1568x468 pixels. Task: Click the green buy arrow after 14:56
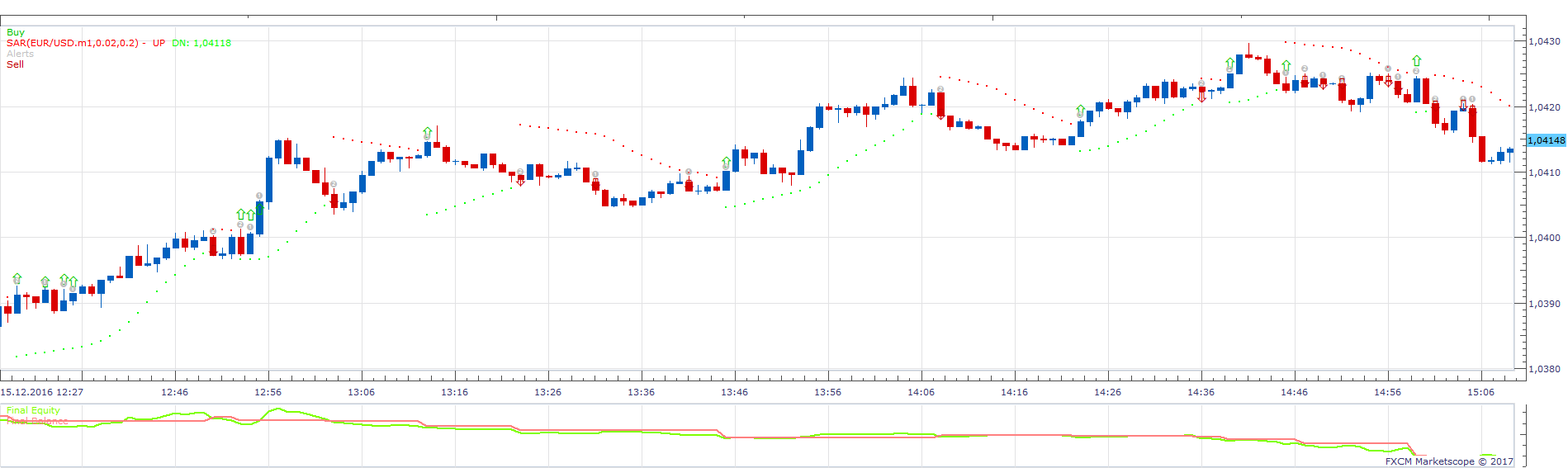pyautogui.click(x=1417, y=61)
